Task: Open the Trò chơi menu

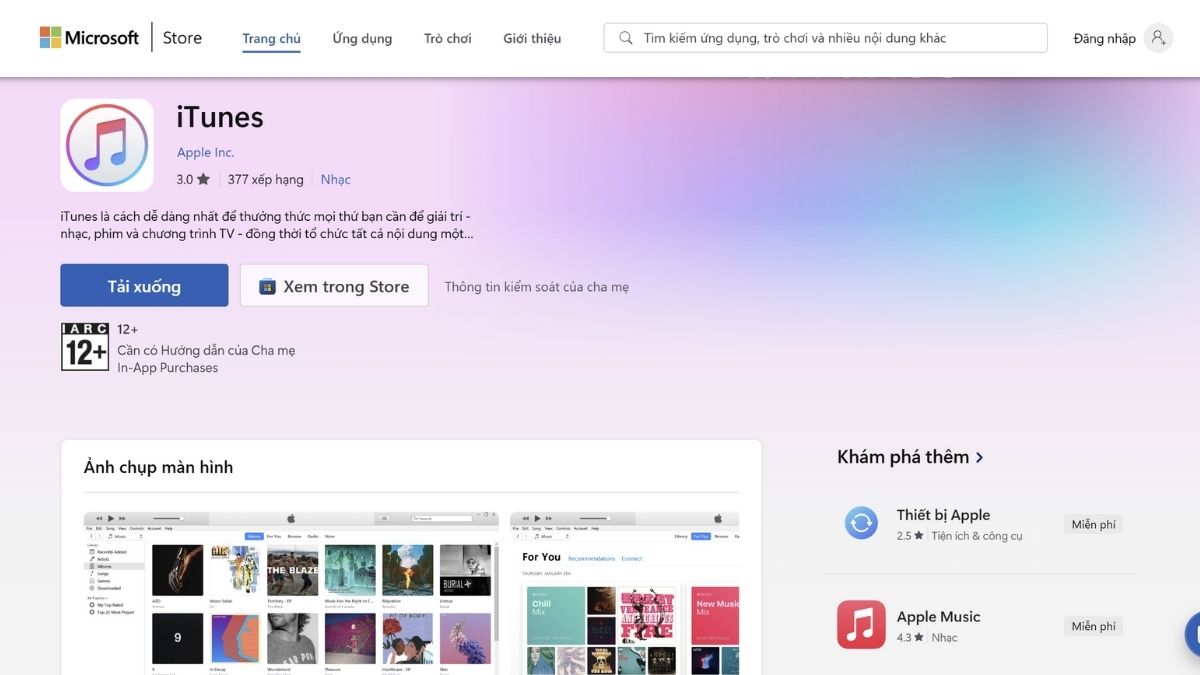Action: point(447,39)
